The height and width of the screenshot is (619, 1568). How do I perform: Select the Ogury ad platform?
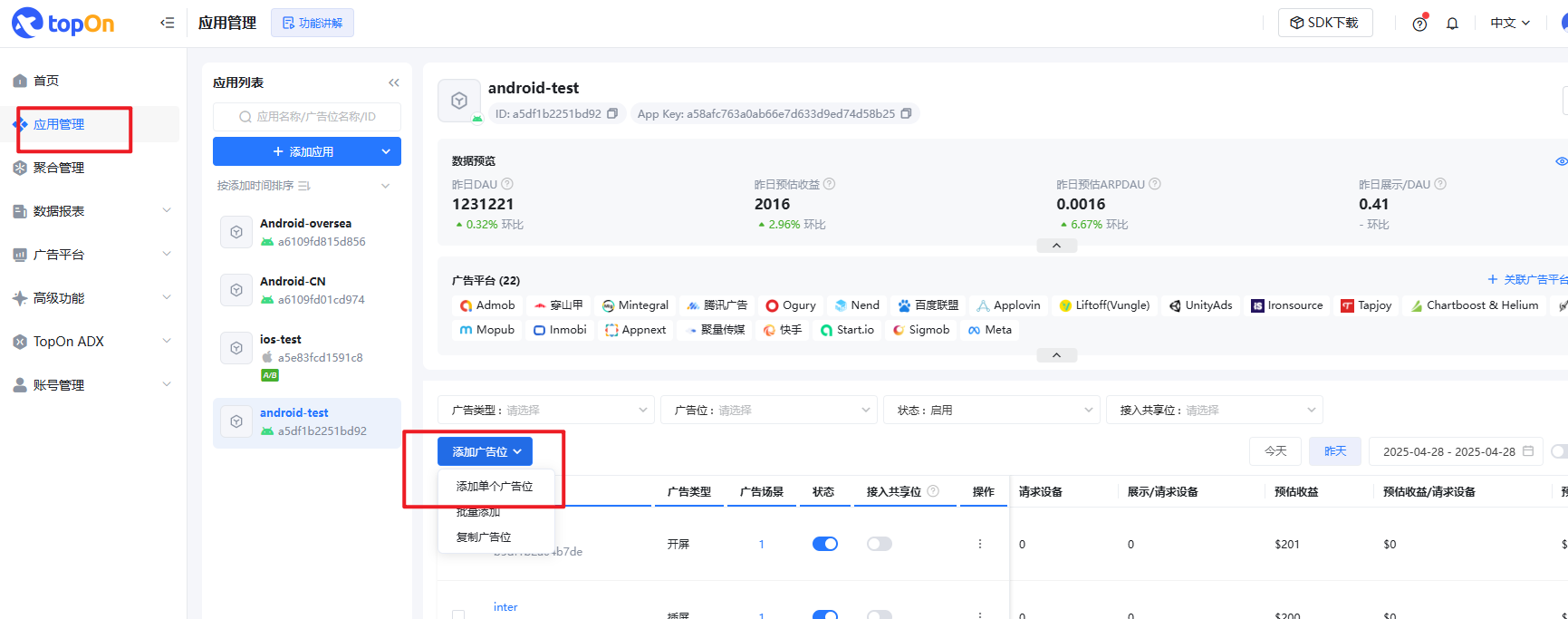pos(791,305)
